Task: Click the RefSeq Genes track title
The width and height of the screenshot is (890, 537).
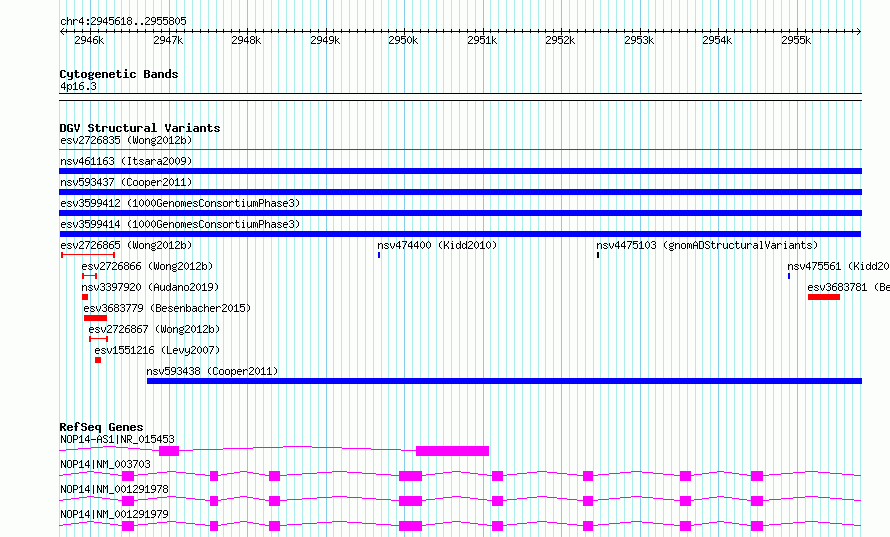Action: coord(101,427)
